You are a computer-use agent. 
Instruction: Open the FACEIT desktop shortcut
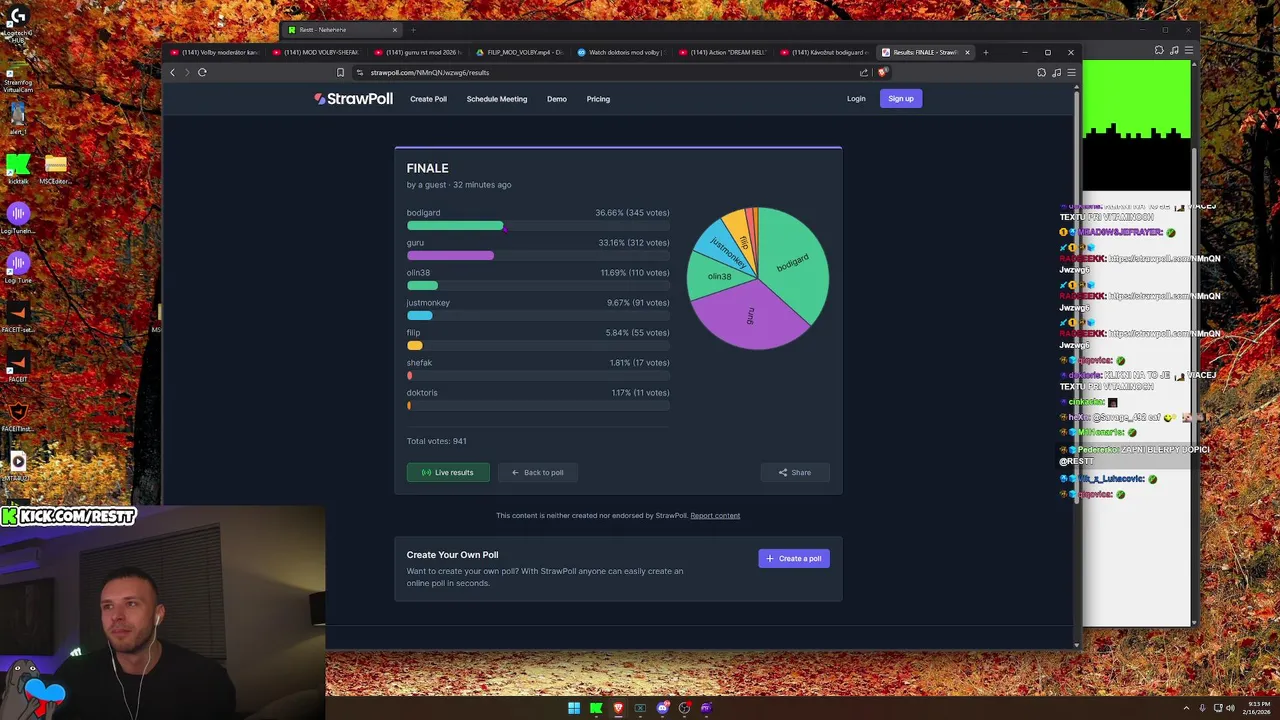(17, 367)
